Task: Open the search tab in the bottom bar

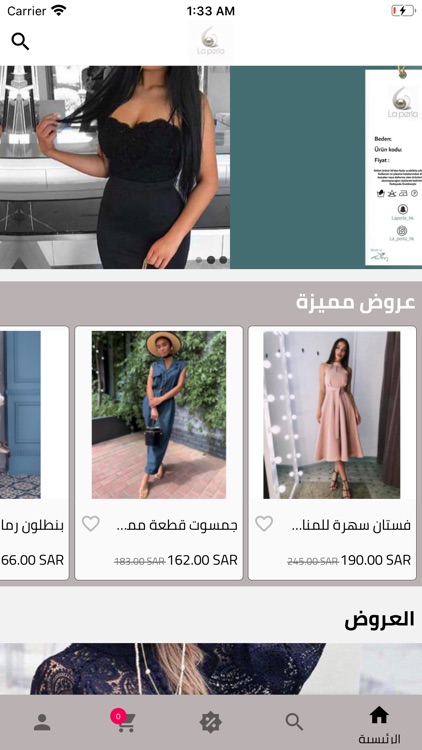Action: pyautogui.click(x=294, y=722)
